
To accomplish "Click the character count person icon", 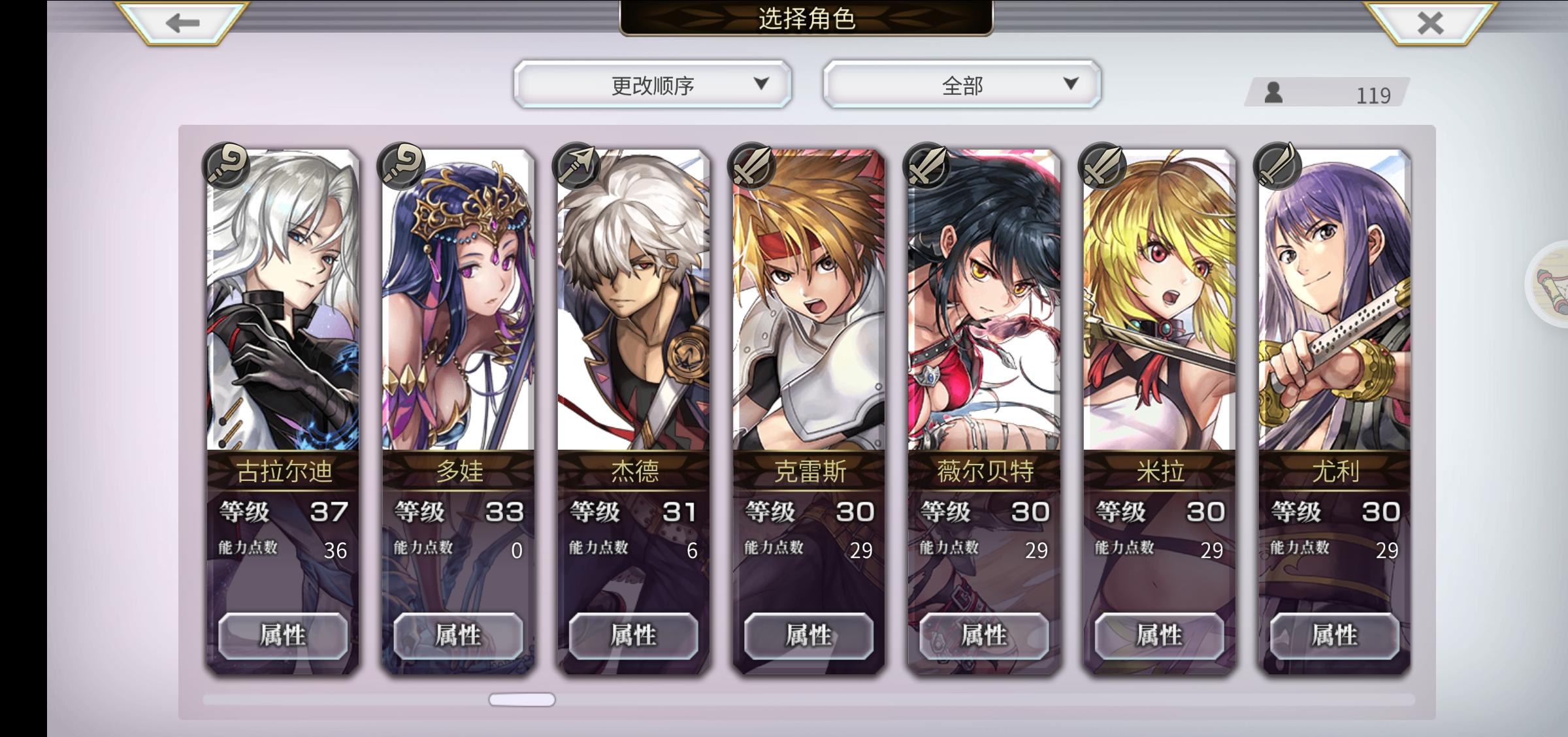I will point(1273,93).
